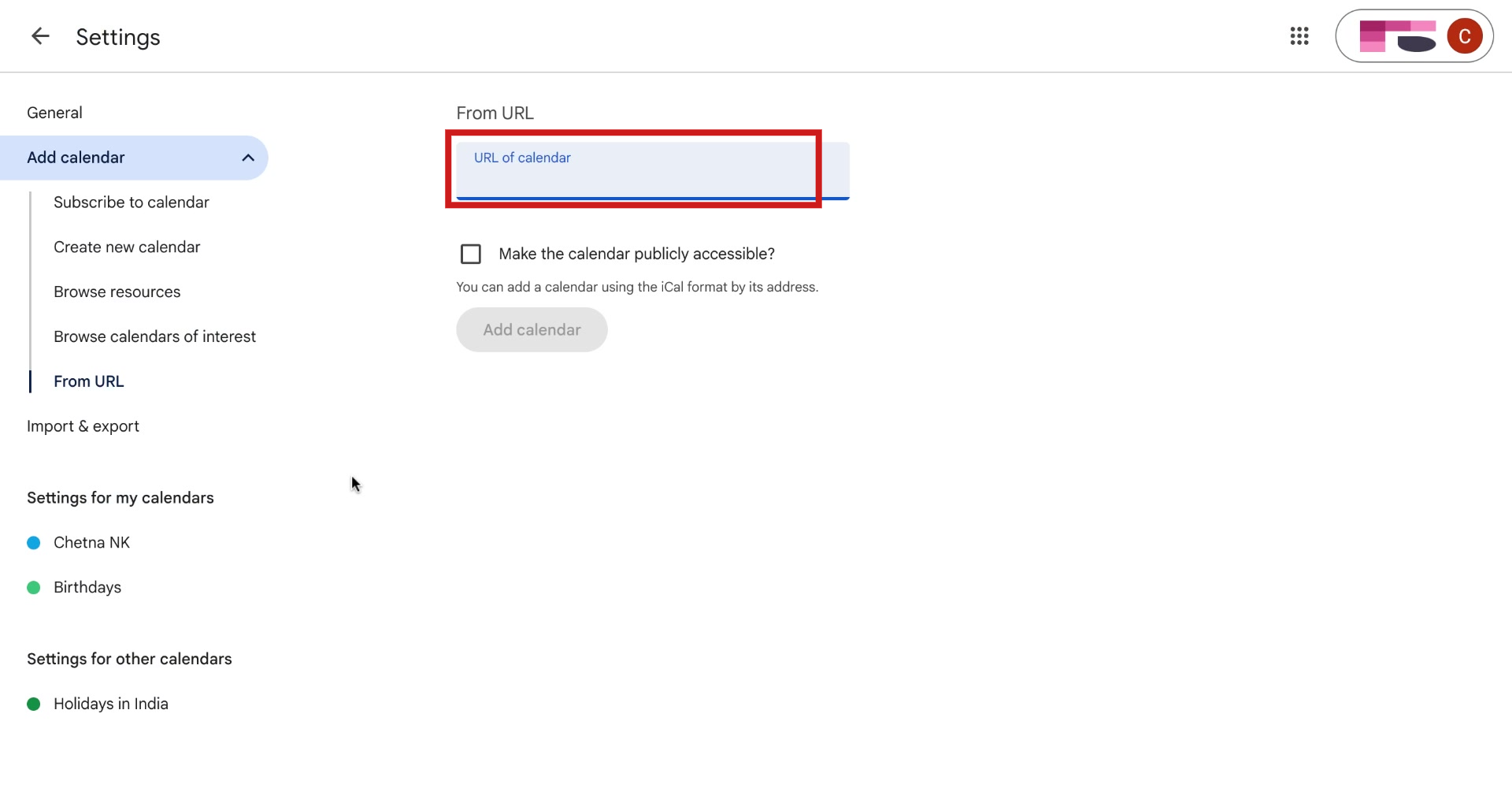Open Create new calendar settings

[x=127, y=247]
